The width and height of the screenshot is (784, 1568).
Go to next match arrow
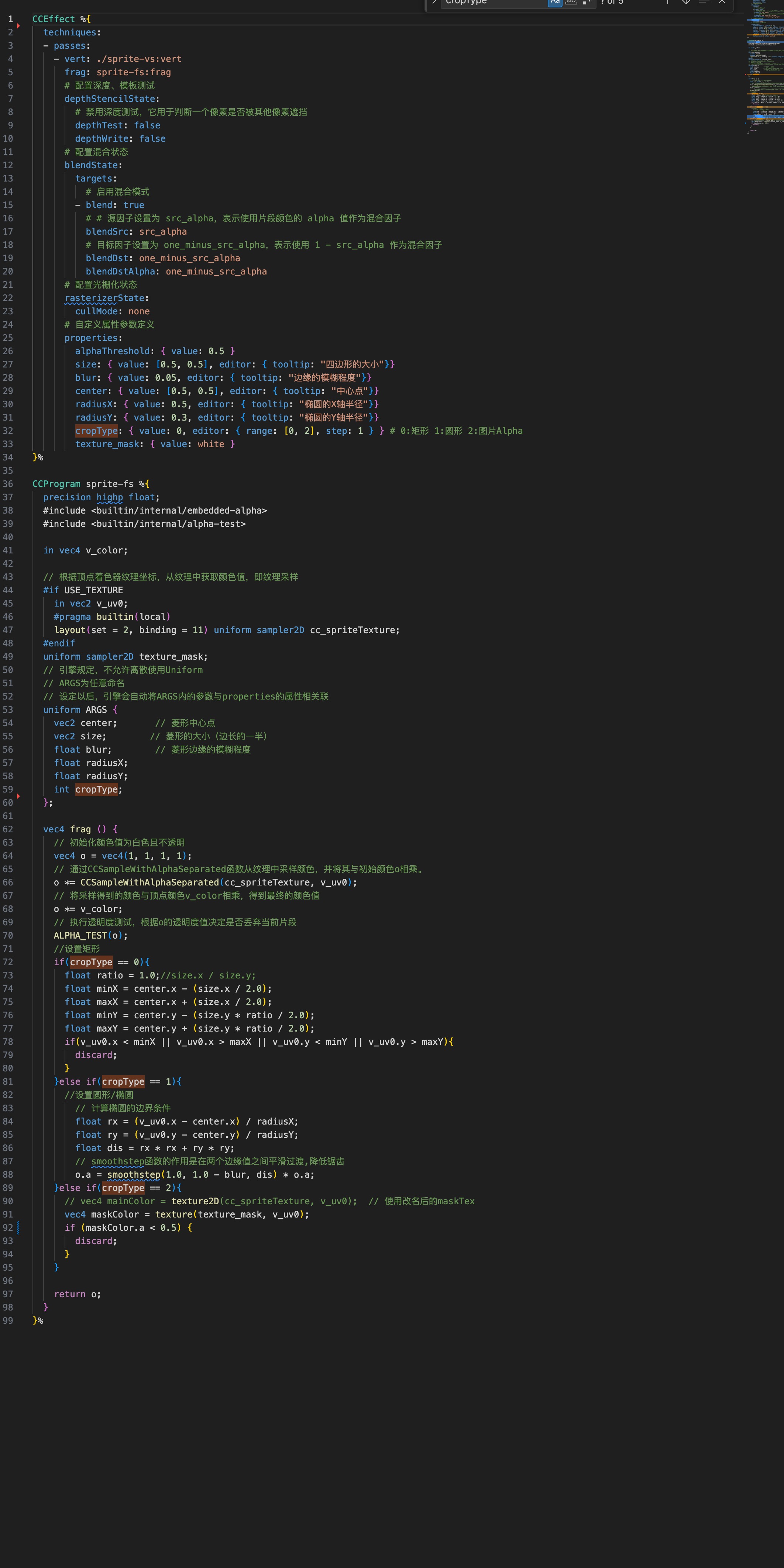click(x=686, y=3)
